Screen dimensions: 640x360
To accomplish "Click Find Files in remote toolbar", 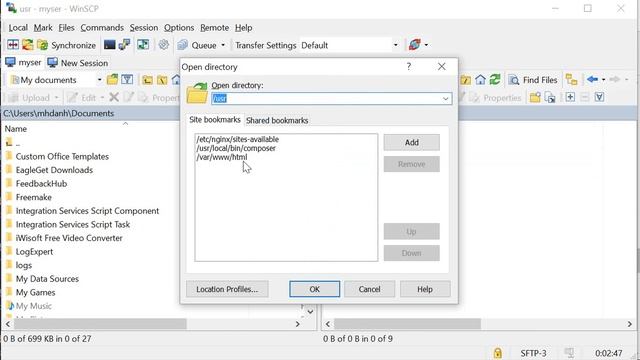I will tap(533, 80).
